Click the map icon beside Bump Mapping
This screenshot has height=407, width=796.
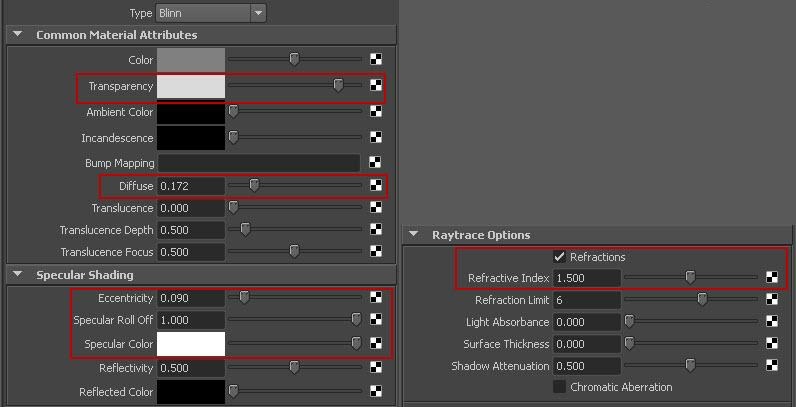[x=376, y=163]
